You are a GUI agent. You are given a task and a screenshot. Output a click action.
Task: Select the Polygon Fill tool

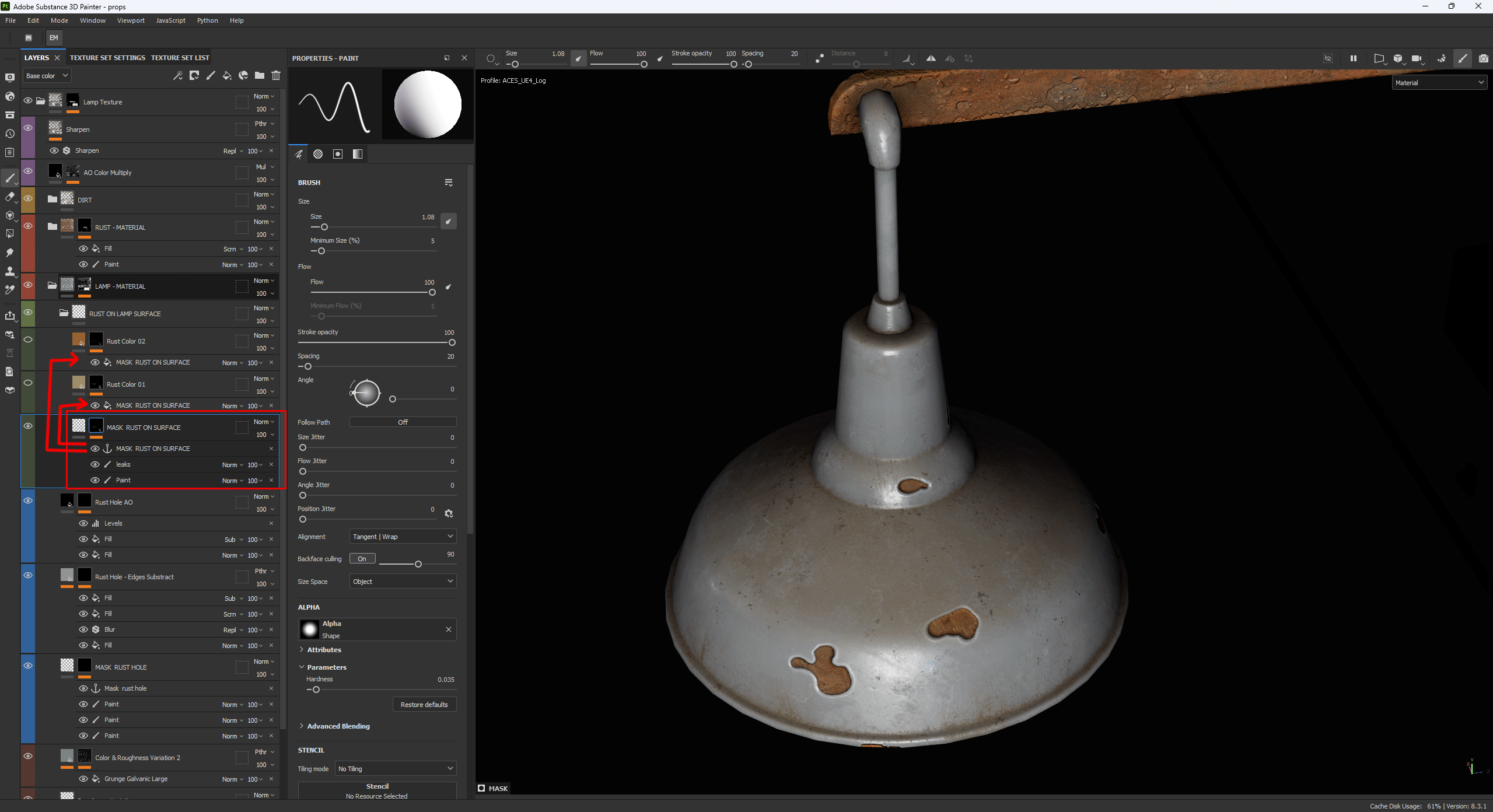[9, 234]
